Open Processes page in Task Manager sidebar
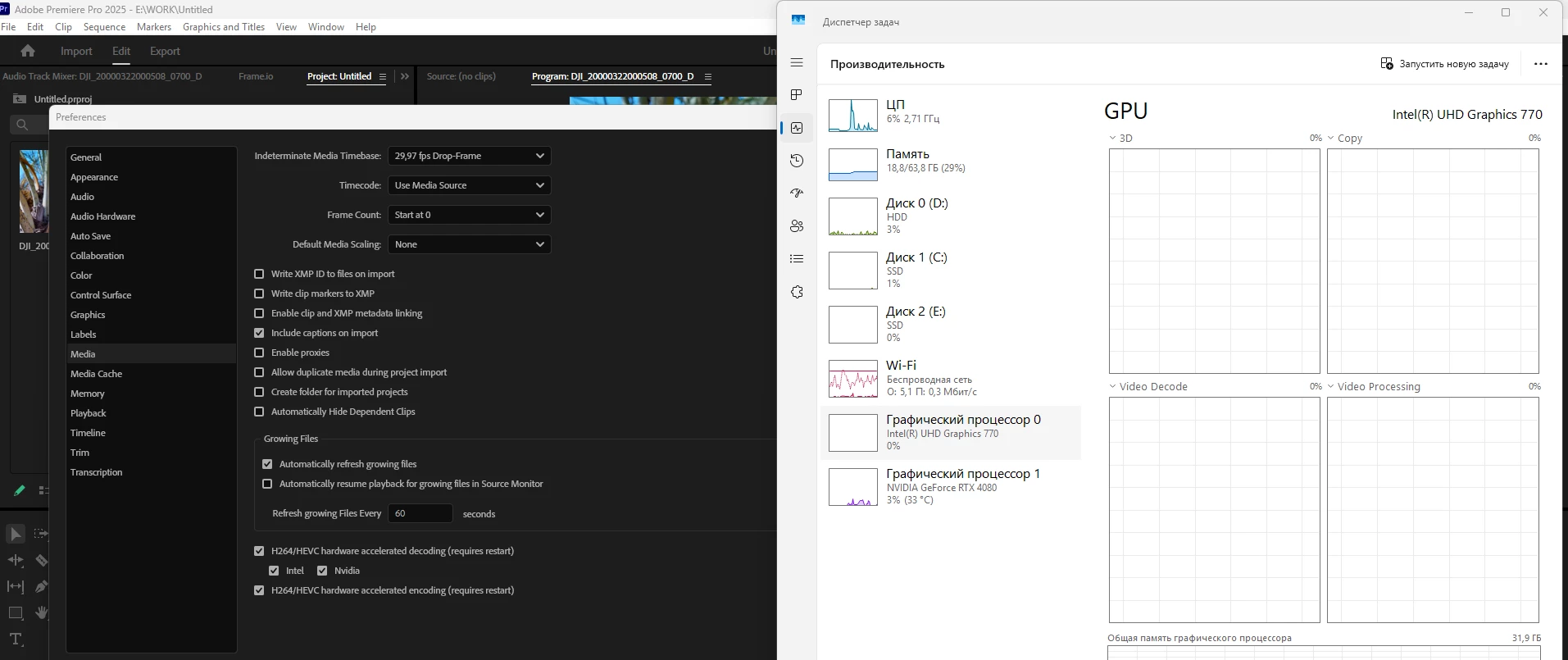The image size is (1568, 660). tap(797, 95)
